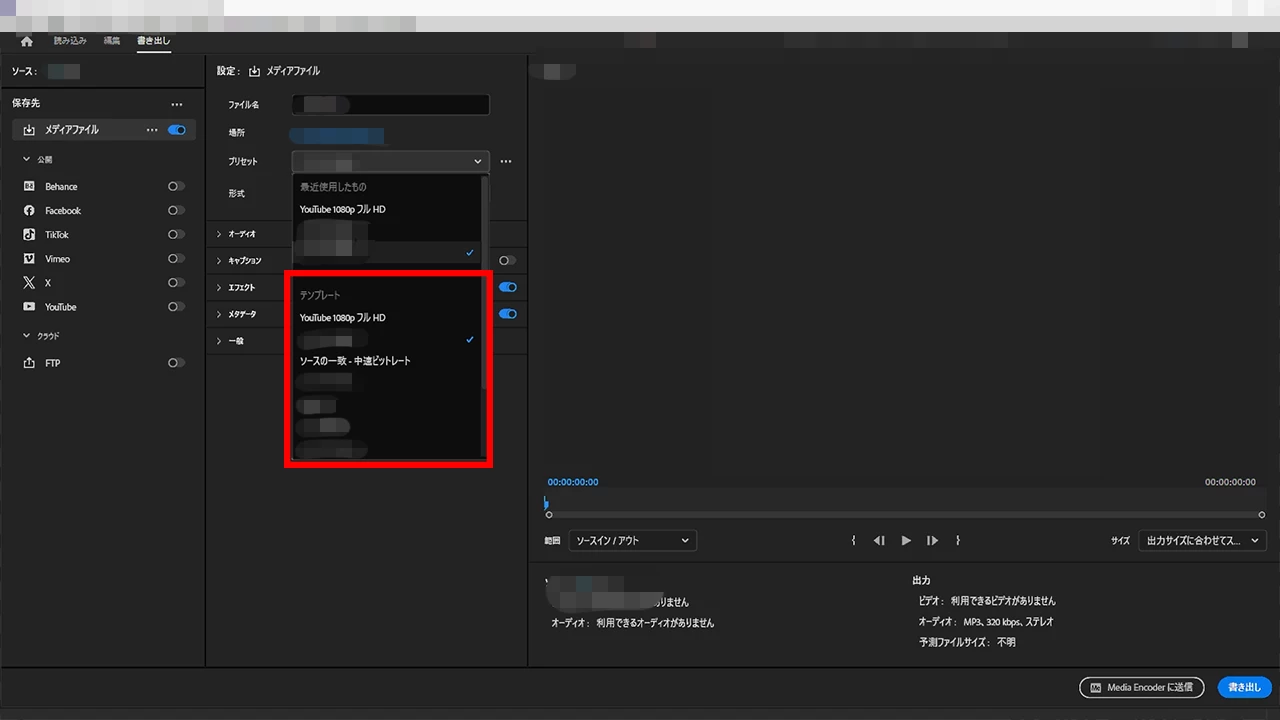The height and width of the screenshot is (720, 1280).
Task: Select the 書き出し tab
Action: (x=154, y=41)
